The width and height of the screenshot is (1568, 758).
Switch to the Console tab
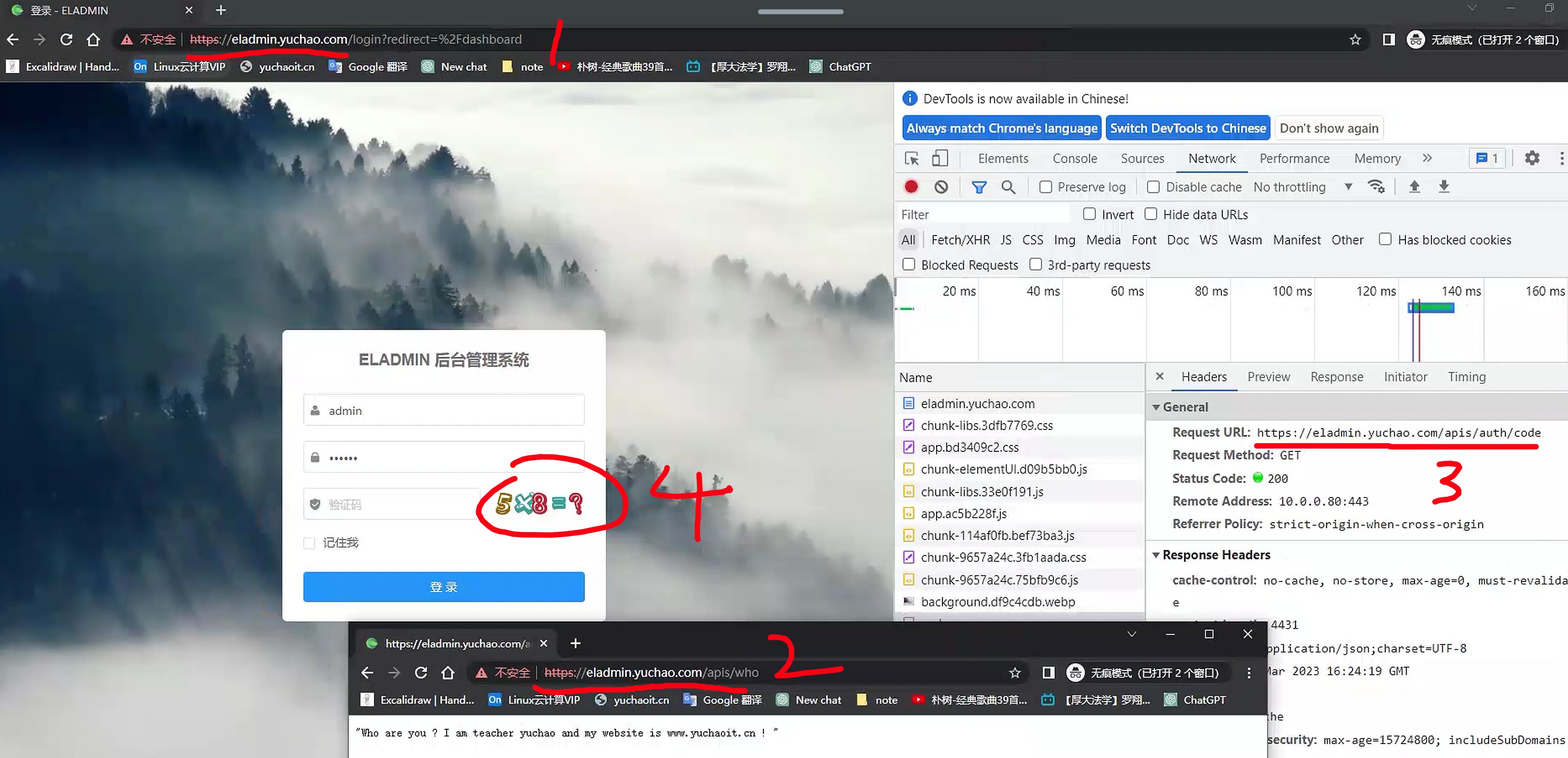(x=1074, y=158)
